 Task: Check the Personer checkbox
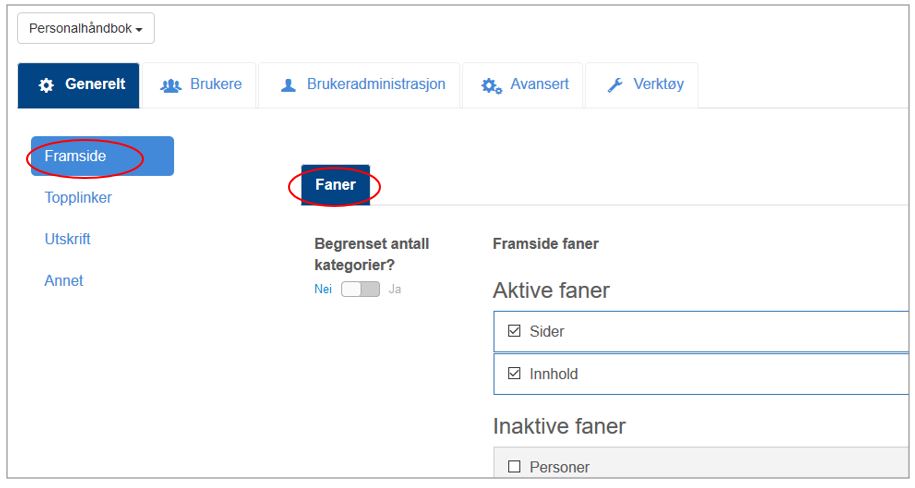click(514, 466)
